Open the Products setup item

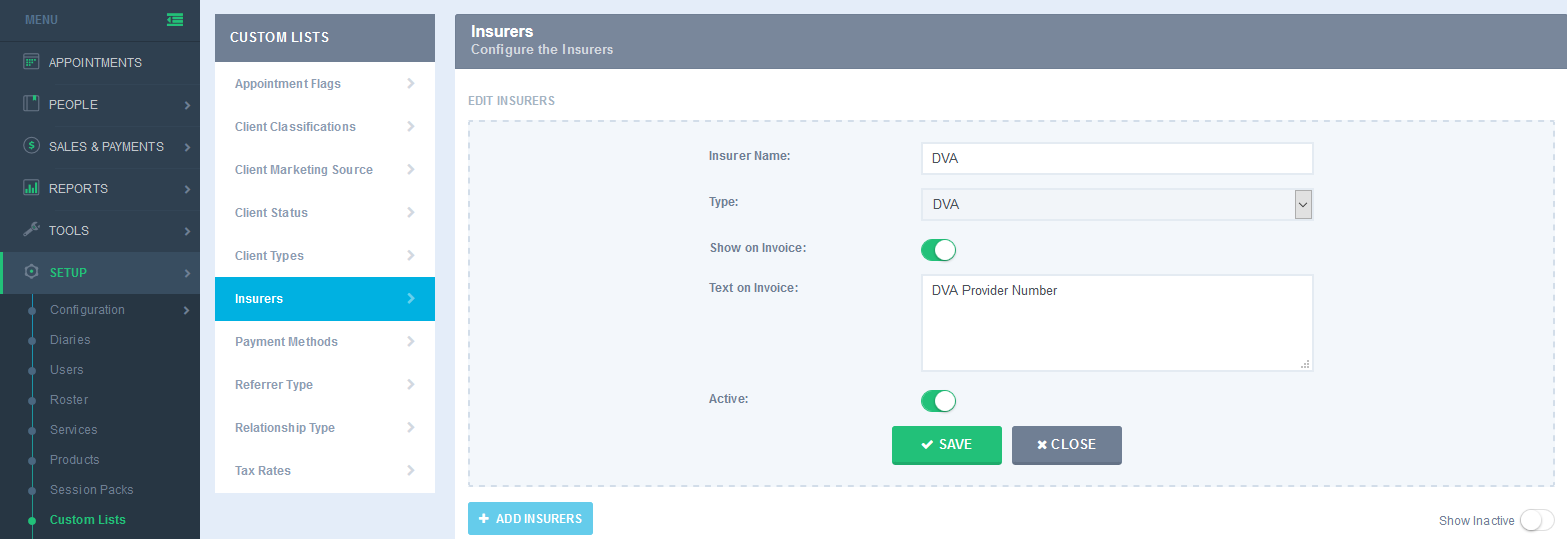click(x=75, y=460)
